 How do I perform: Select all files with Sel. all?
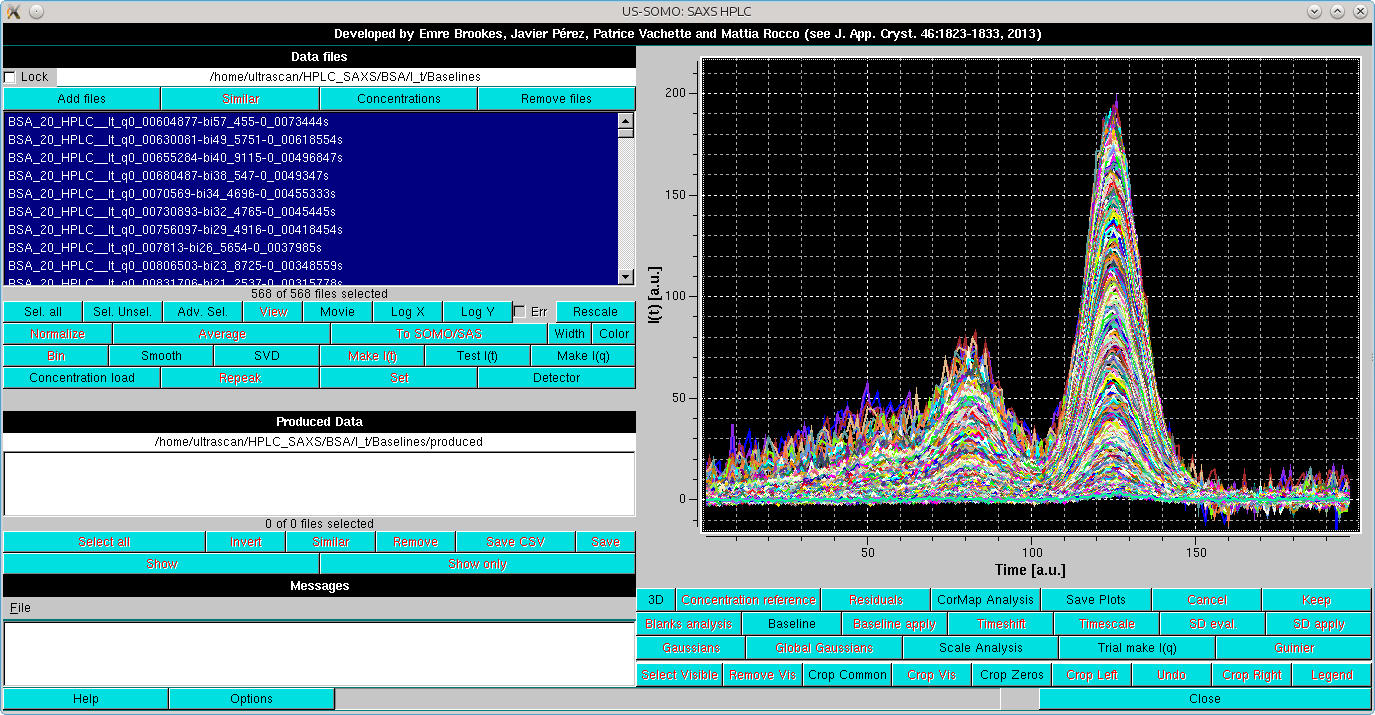tap(43, 312)
